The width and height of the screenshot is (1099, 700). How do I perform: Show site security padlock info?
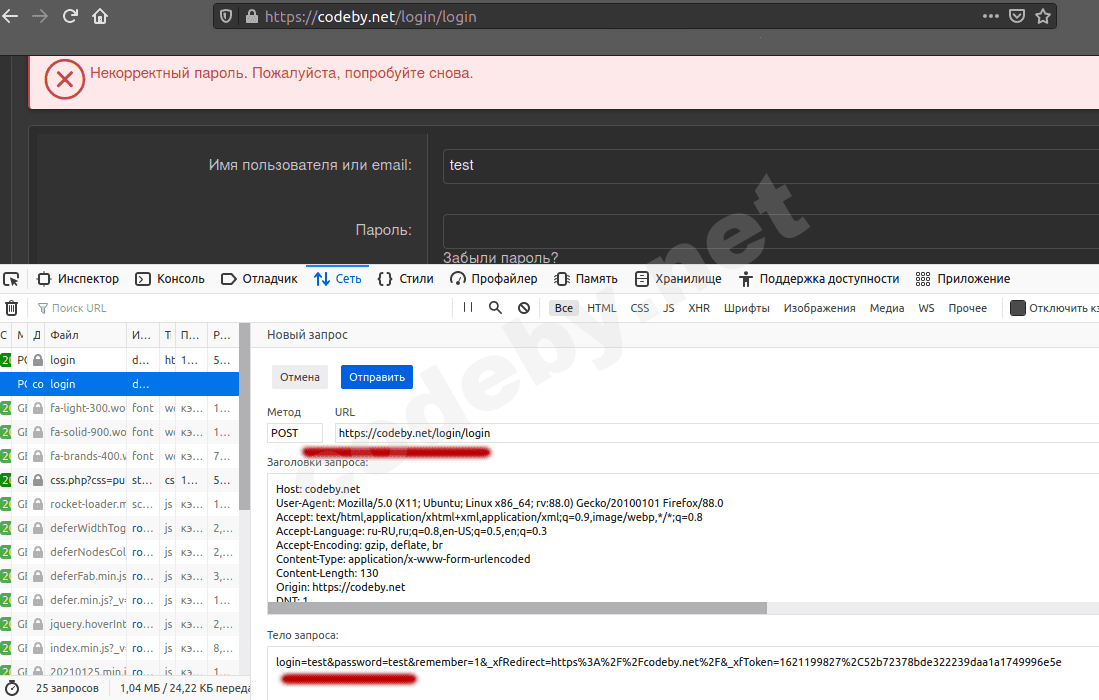[252, 16]
